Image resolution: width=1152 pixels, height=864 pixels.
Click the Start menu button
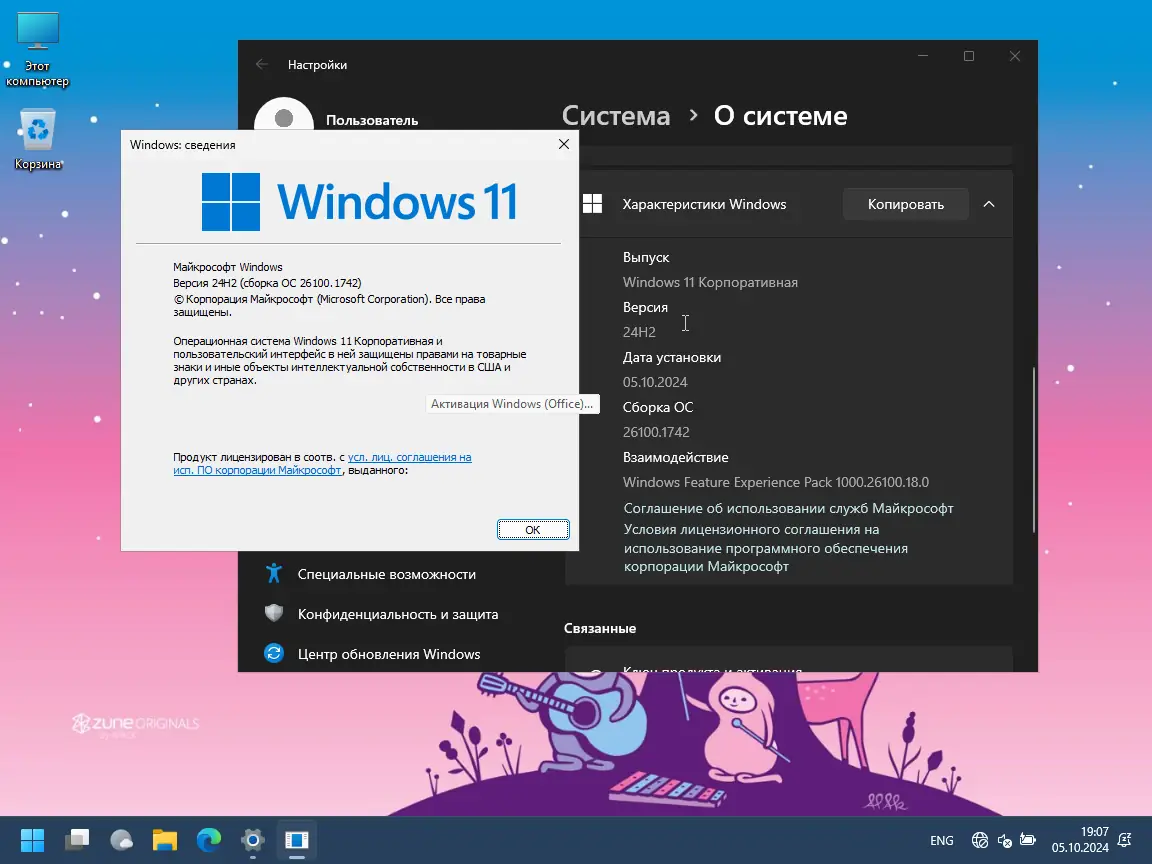[x=32, y=840]
